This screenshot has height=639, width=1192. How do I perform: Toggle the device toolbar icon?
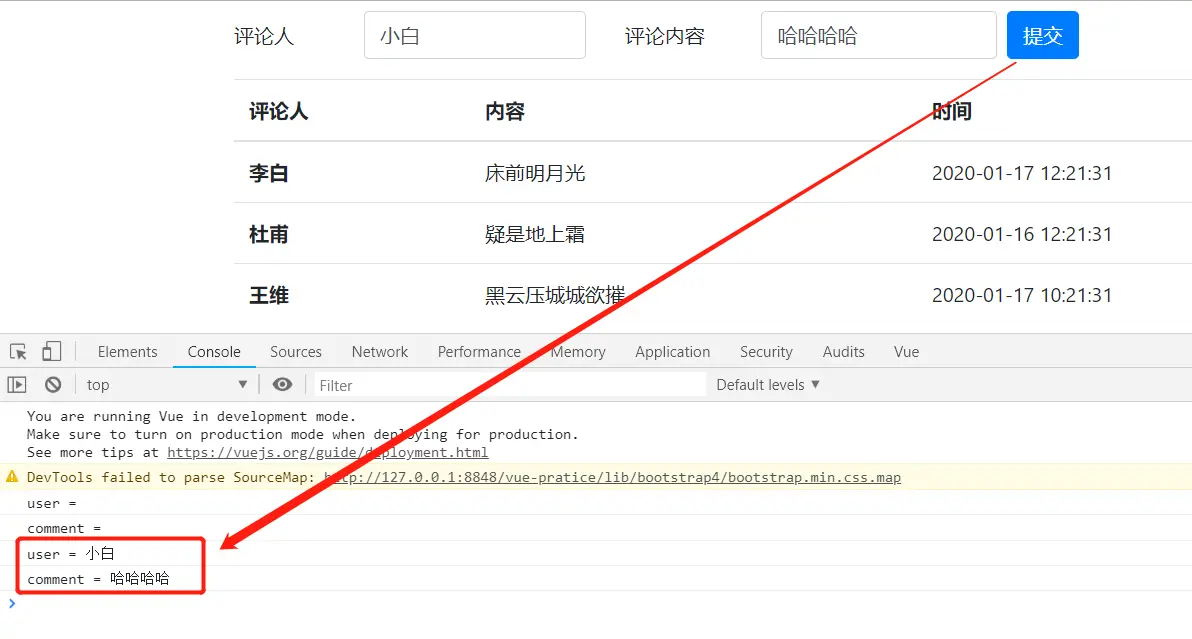click(x=51, y=351)
